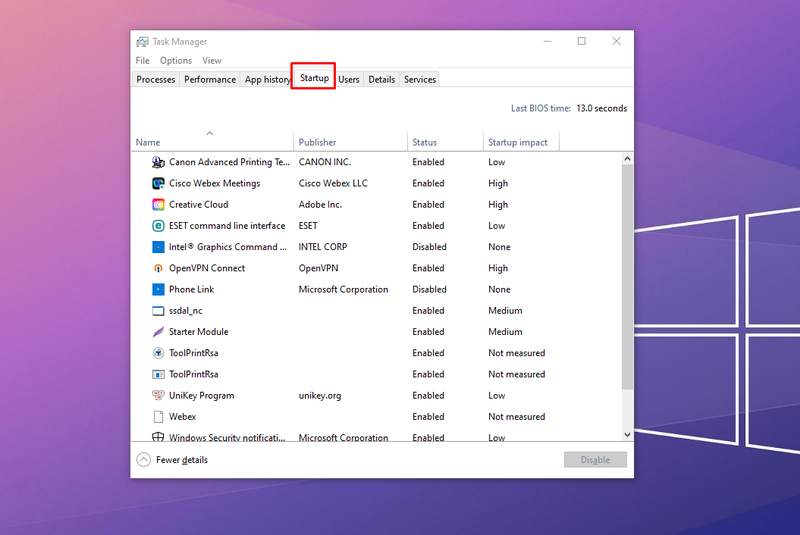800x535 pixels.
Task: Switch to the Details tab
Action: [x=382, y=80]
